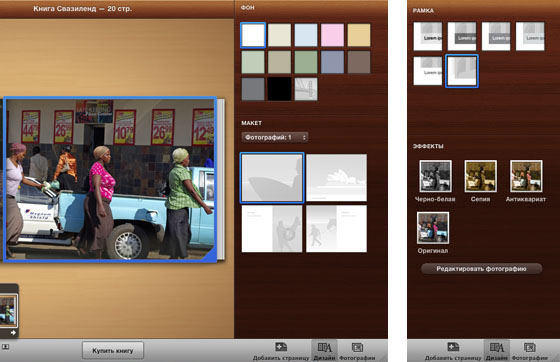560x362 pixels.
Task: Choose the third frame style under Рамка
Action: click(x=496, y=36)
